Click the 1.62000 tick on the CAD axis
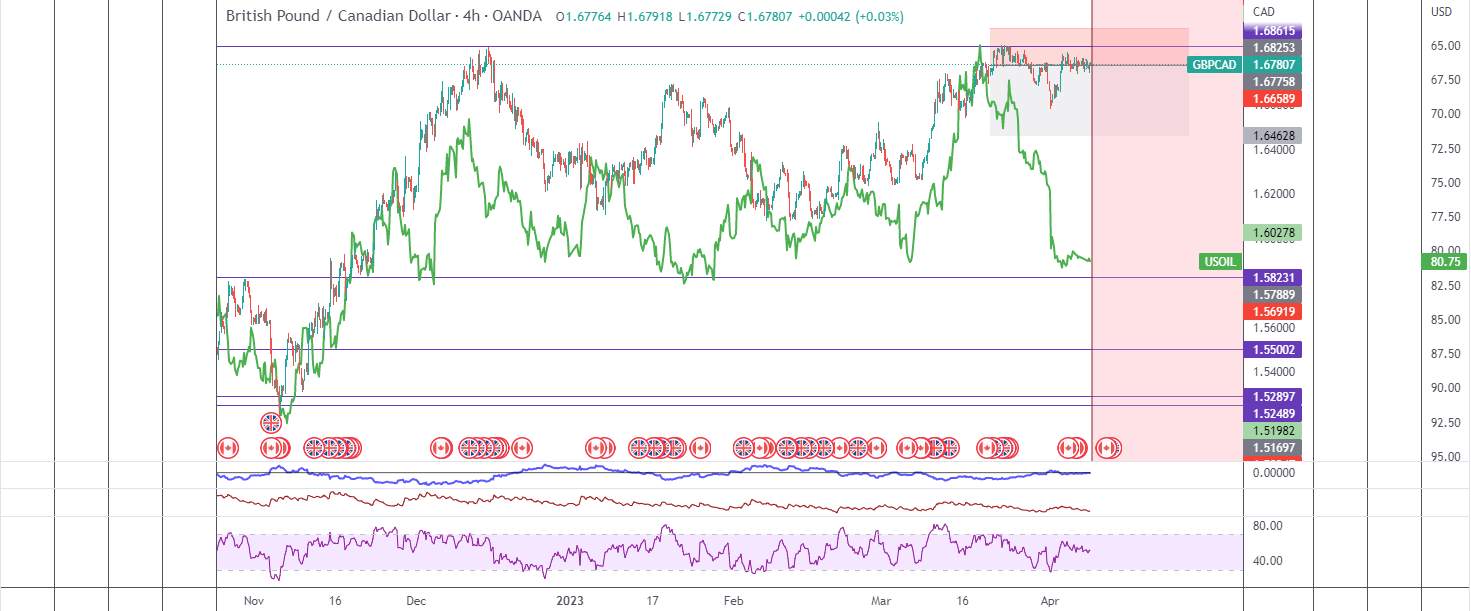The height and width of the screenshot is (611, 1471). [1273, 194]
